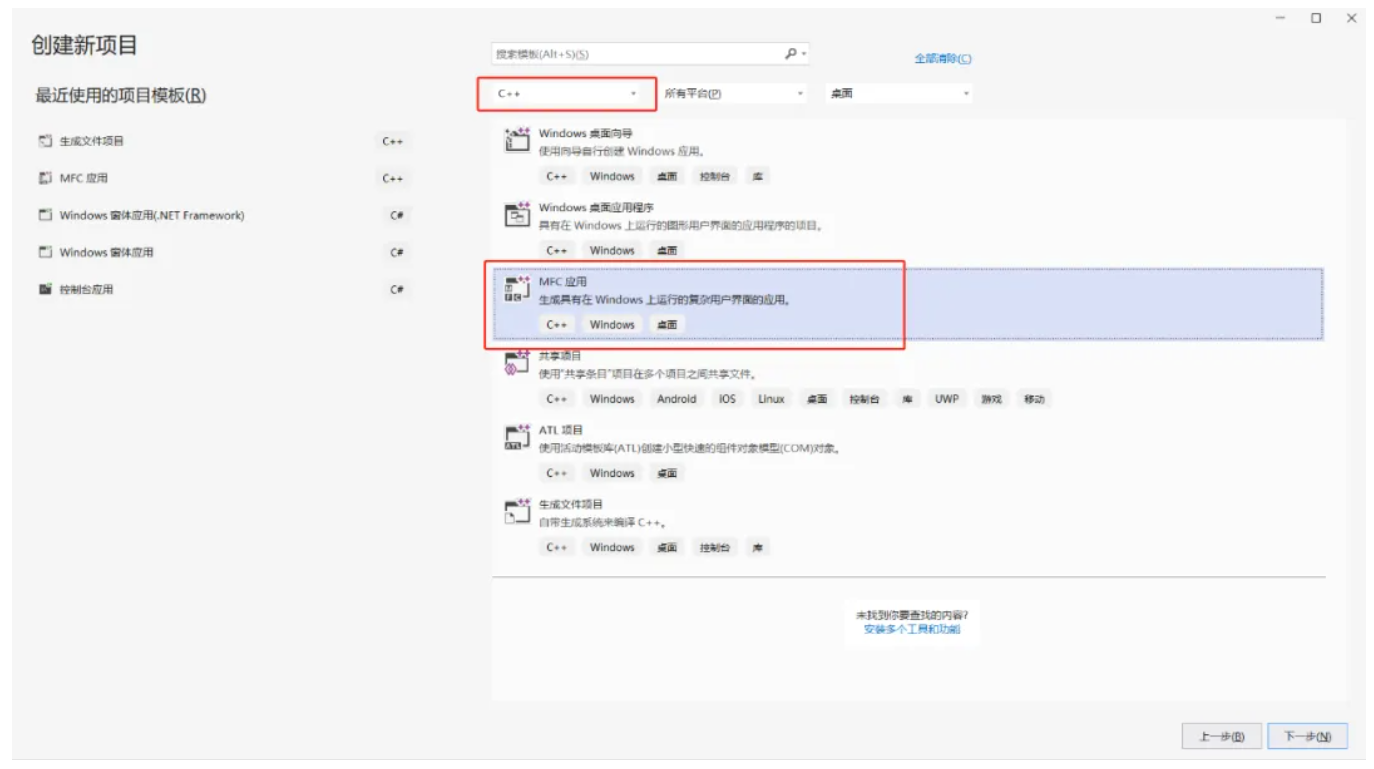Pick recent template 生成文件项目 name

pyautogui.click(x=92, y=141)
